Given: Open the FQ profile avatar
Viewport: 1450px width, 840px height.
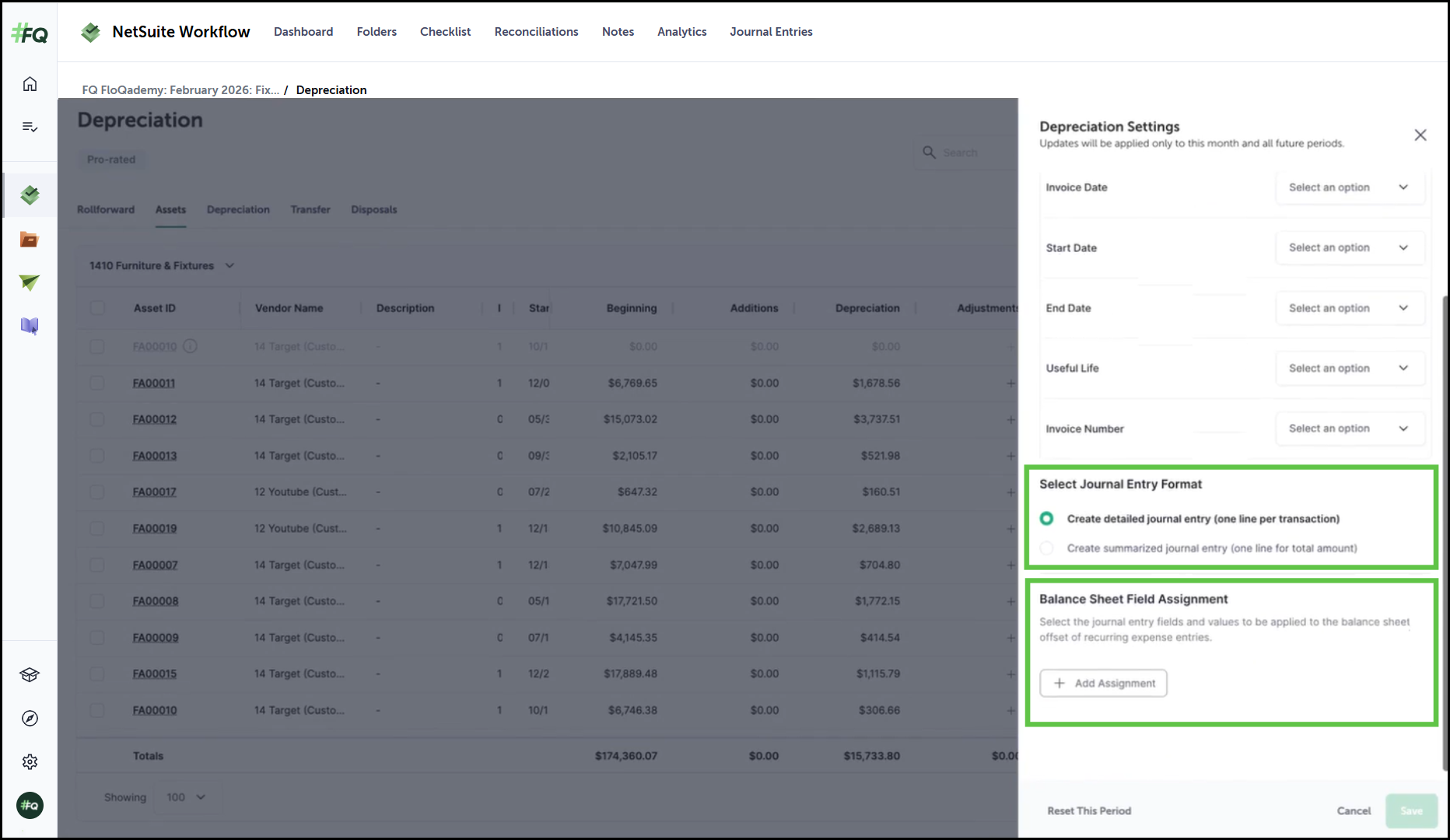Looking at the screenshot, I should 30,806.
